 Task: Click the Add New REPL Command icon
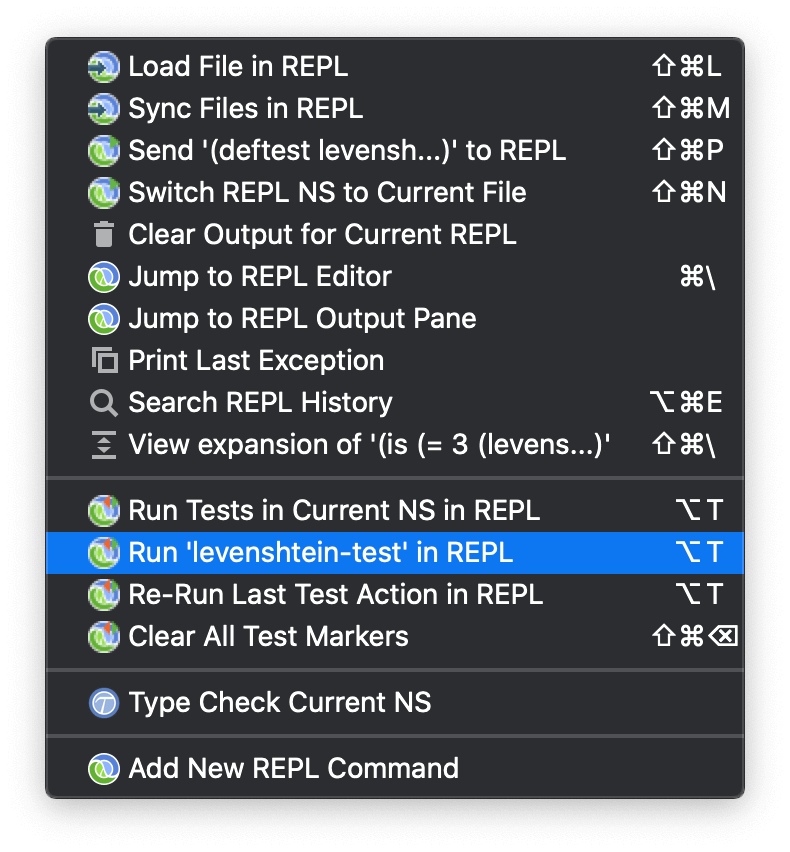point(103,769)
